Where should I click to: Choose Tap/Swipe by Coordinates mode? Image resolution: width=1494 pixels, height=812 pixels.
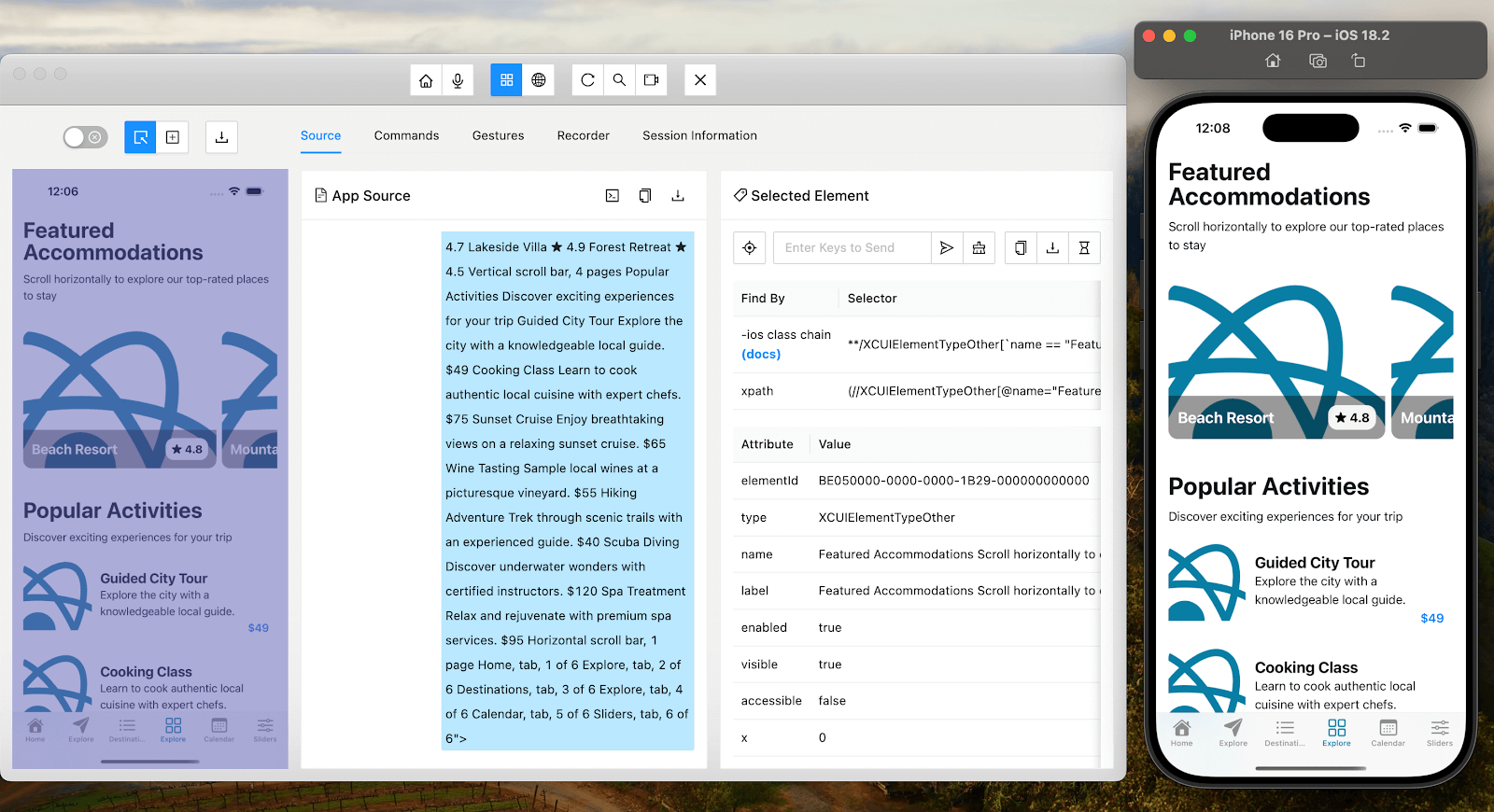coord(173,137)
